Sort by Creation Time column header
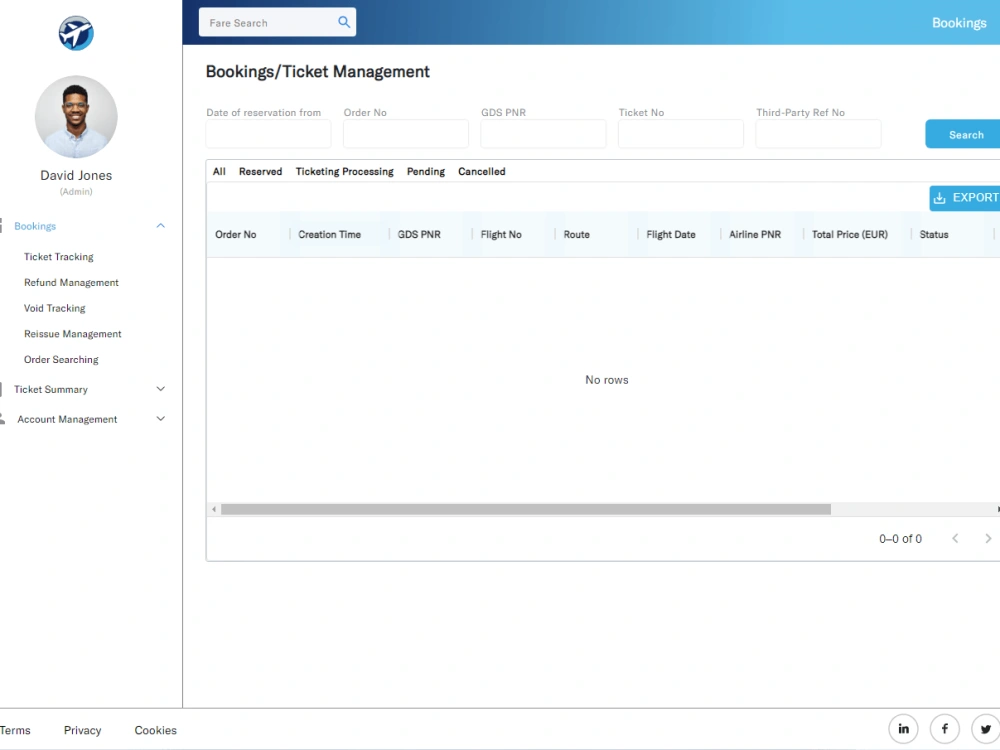This screenshot has height=750, width=1000. click(329, 234)
